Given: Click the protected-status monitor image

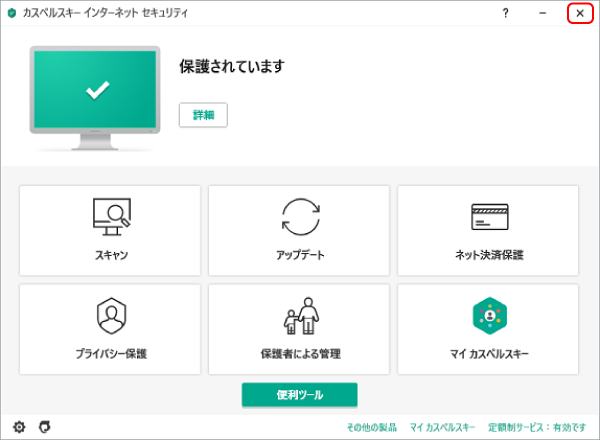Looking at the screenshot, I should 95,98.
